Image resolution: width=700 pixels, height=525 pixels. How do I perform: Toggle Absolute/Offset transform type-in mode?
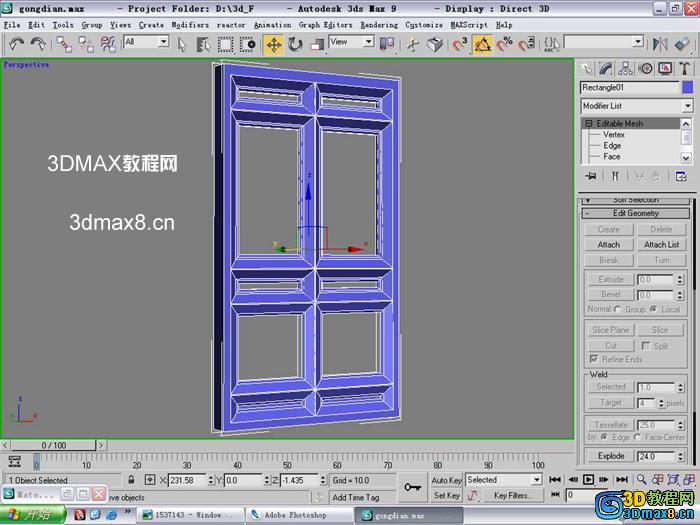(x=150, y=480)
